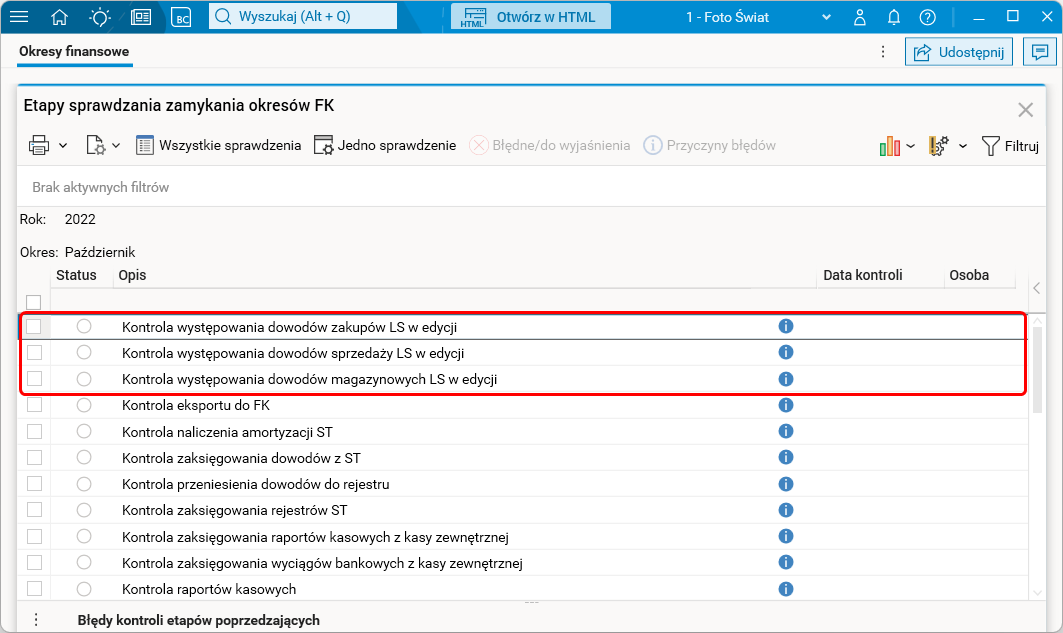The height and width of the screenshot is (633, 1063).
Task: Click the print icon
Action: (39, 146)
